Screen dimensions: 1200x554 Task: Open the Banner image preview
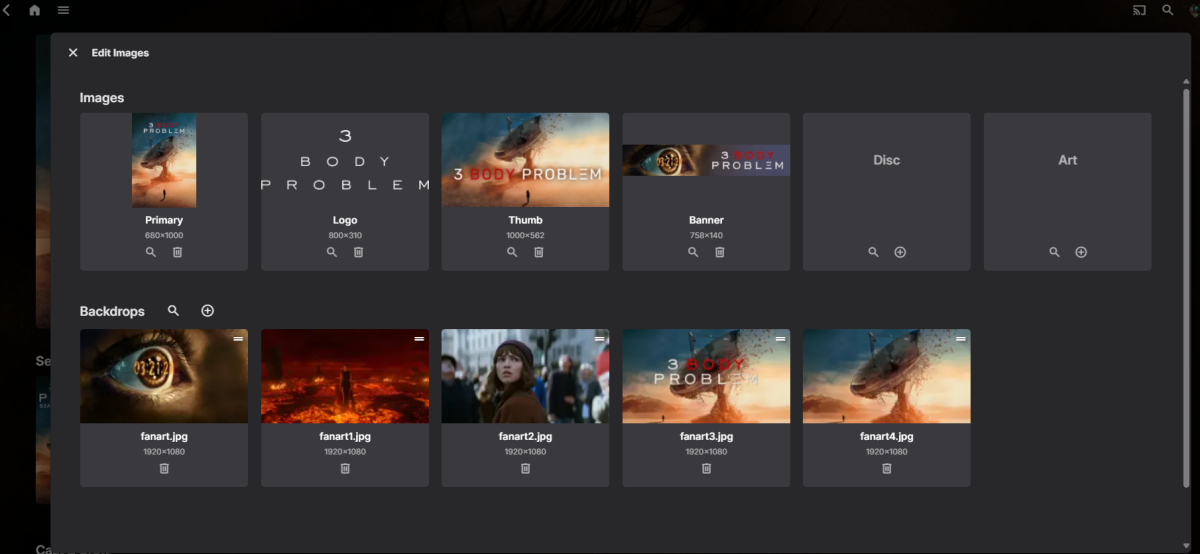point(706,160)
